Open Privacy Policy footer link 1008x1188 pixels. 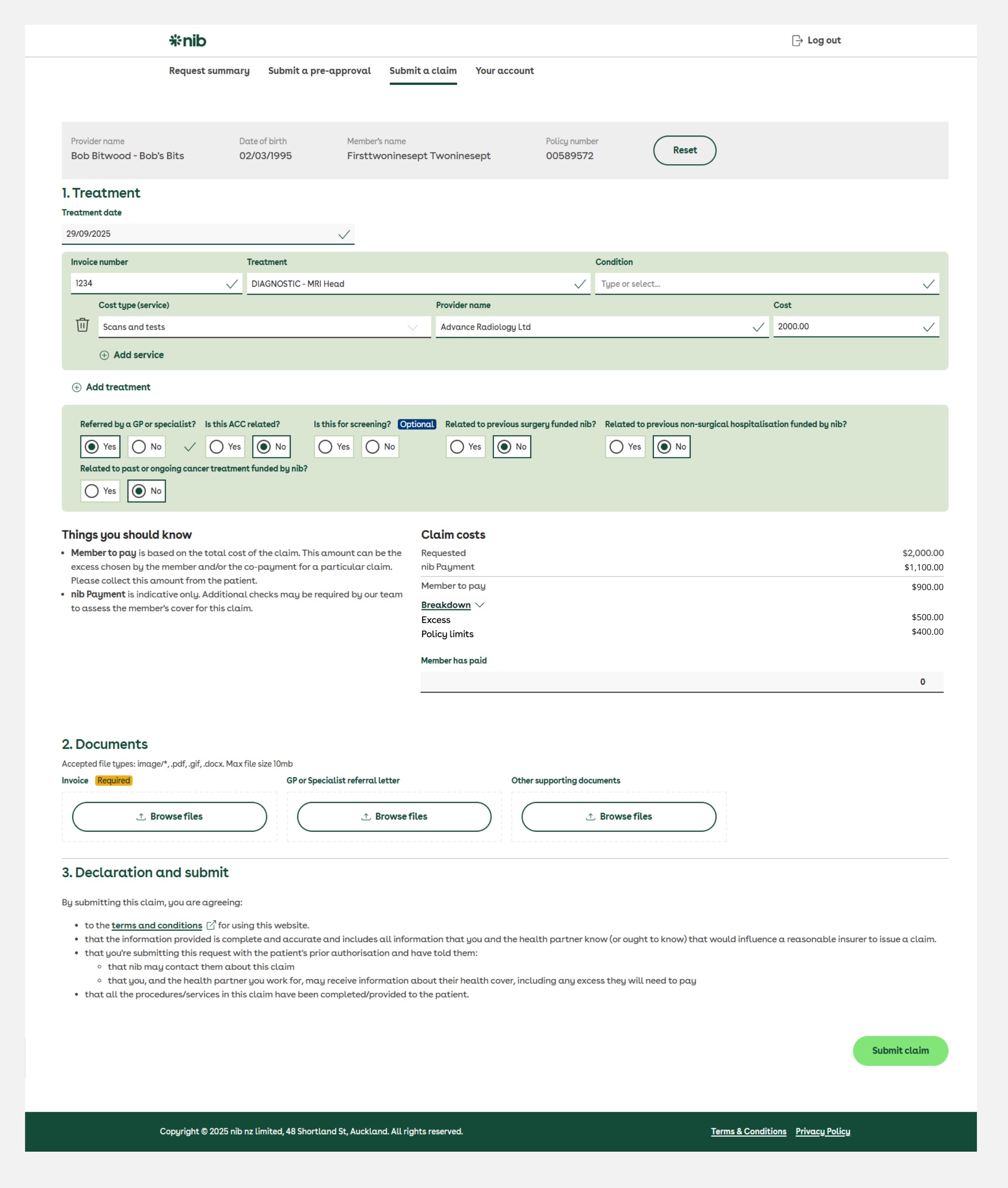[822, 1132]
